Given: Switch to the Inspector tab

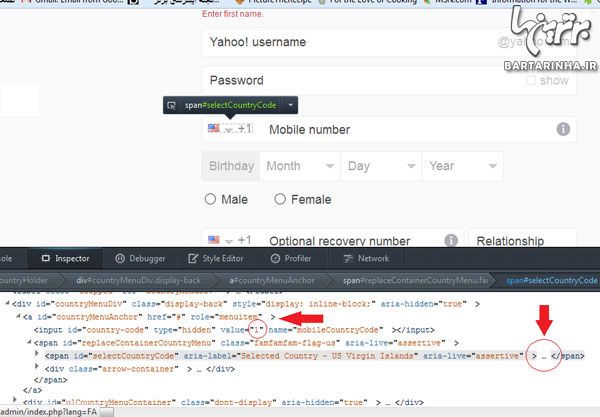Looking at the screenshot, I should tap(65, 259).
